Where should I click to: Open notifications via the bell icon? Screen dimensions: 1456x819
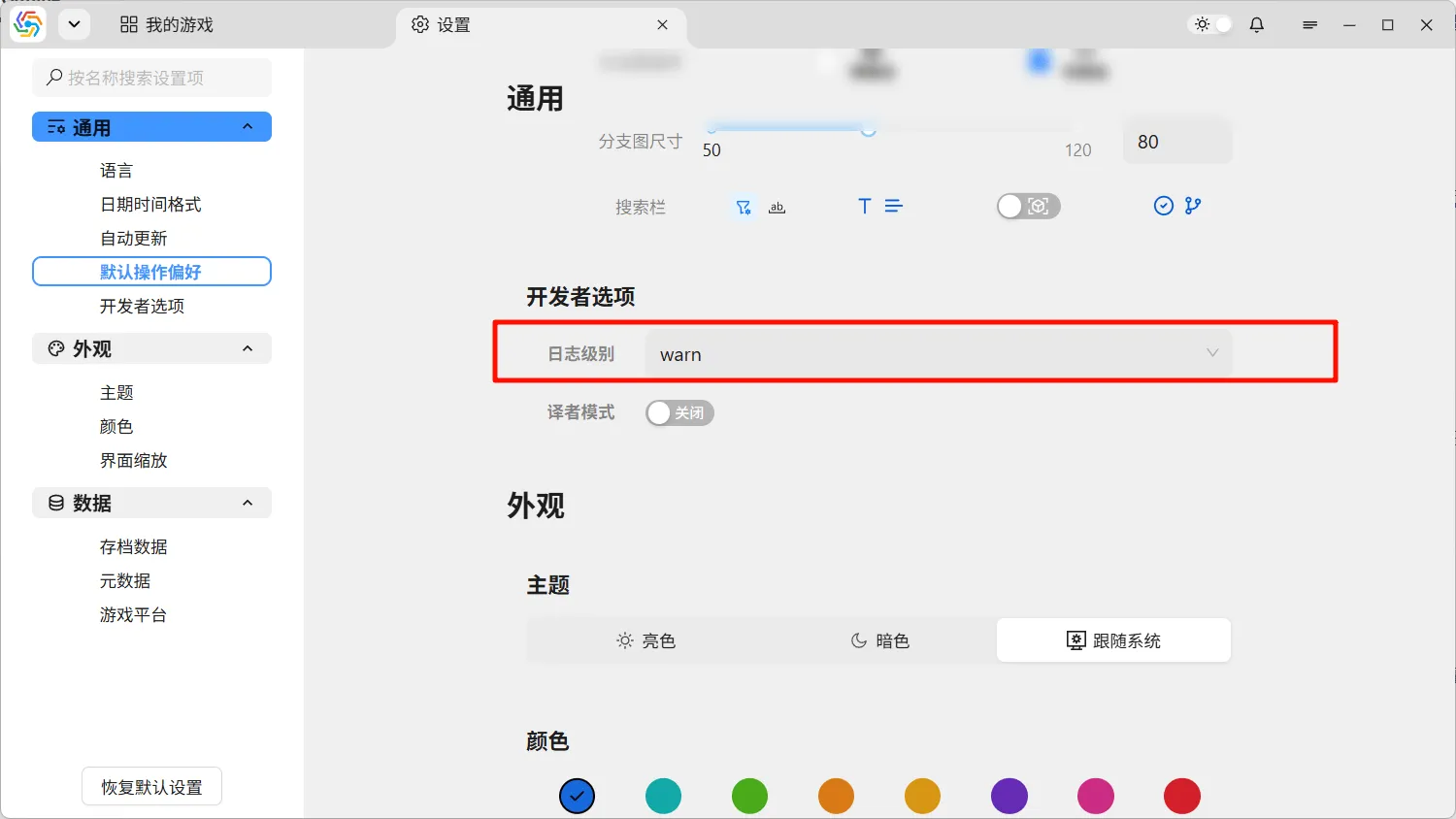[1257, 25]
